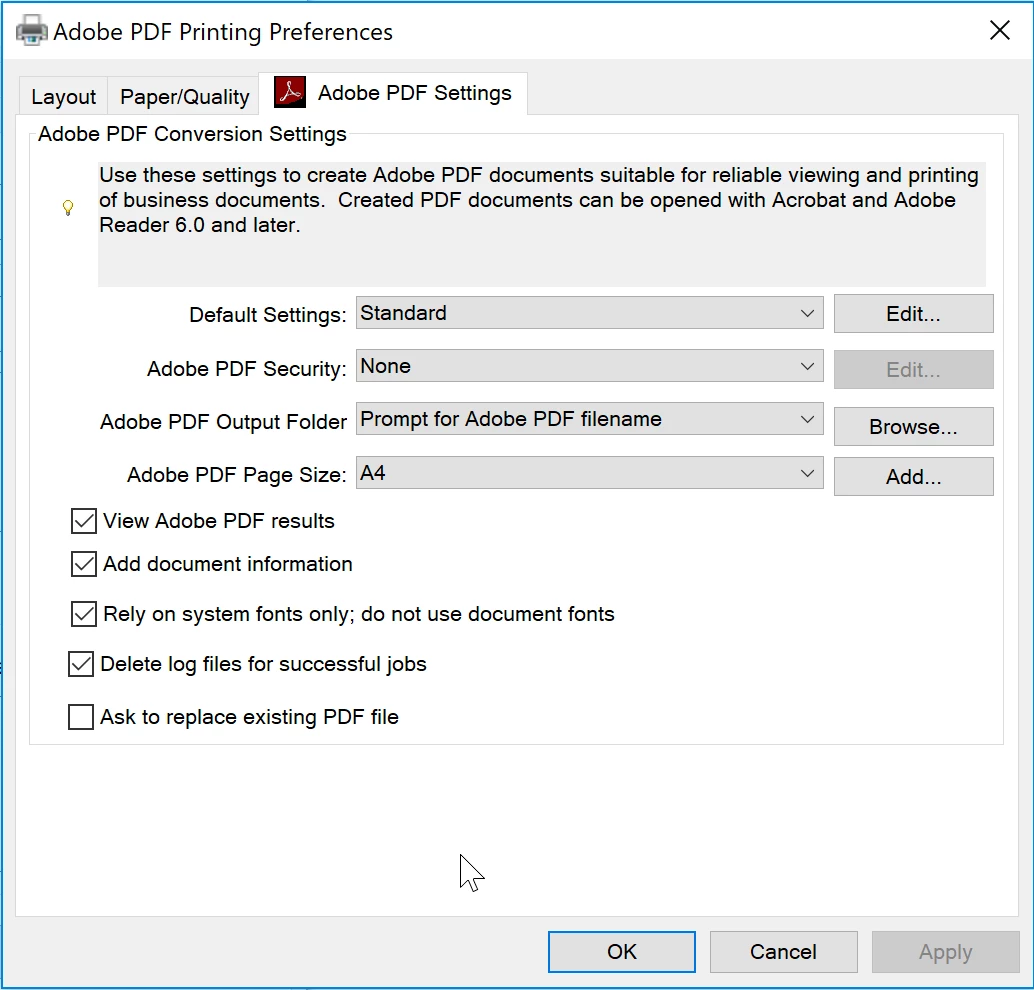The height and width of the screenshot is (990, 1034).
Task: Click the Adobe PDF Page Size label
Action: pyautogui.click(x=237, y=475)
